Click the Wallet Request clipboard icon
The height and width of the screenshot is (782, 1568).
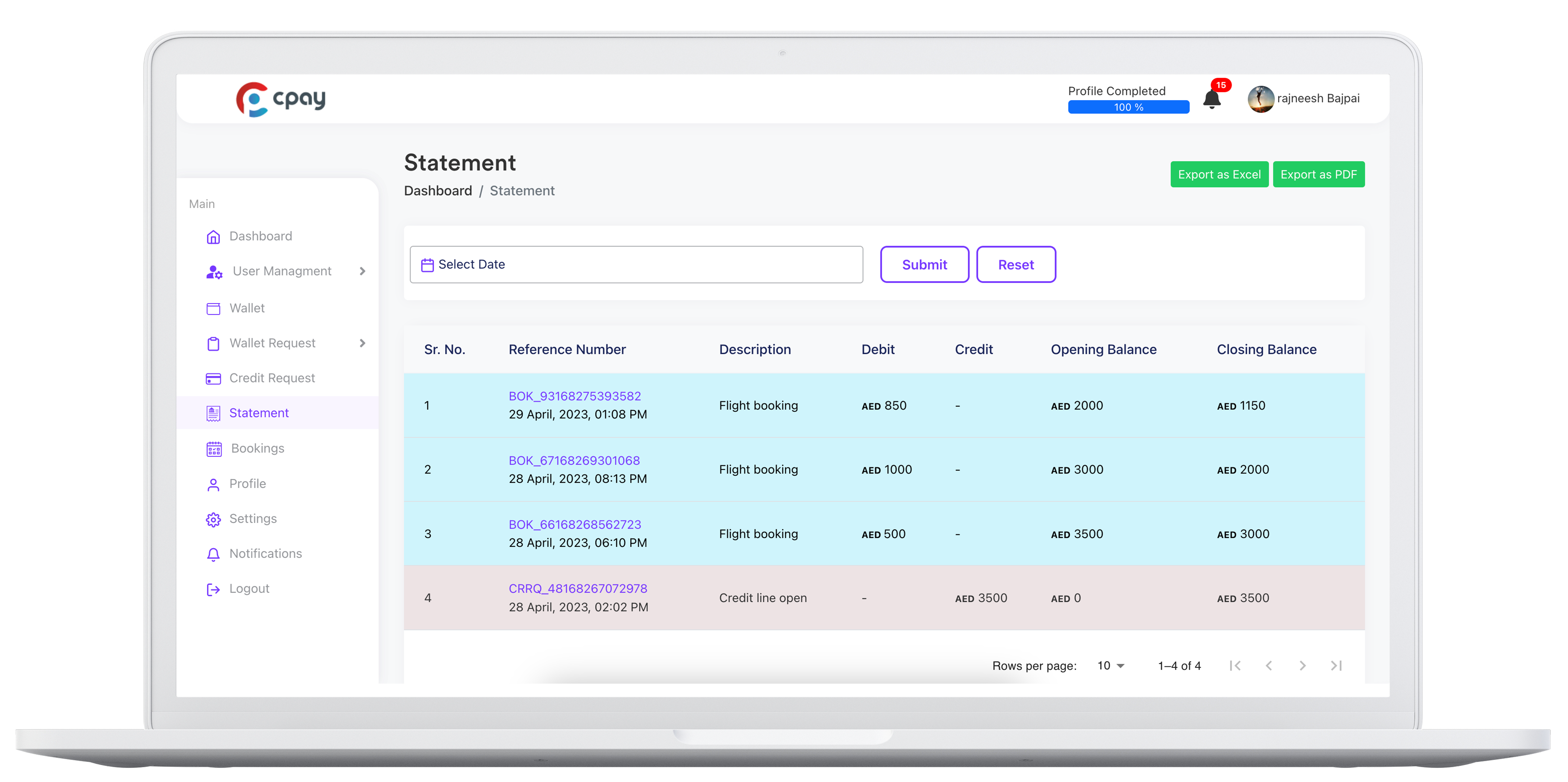[213, 344]
